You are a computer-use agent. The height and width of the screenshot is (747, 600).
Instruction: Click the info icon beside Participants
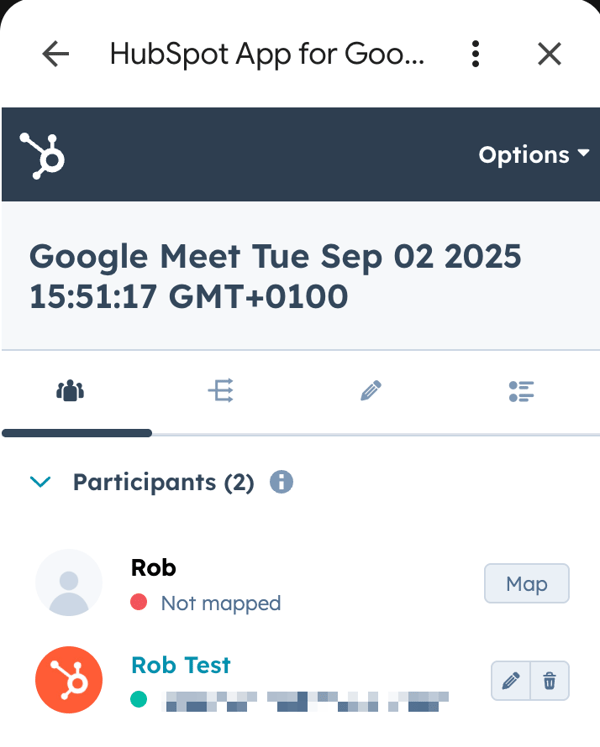(281, 482)
